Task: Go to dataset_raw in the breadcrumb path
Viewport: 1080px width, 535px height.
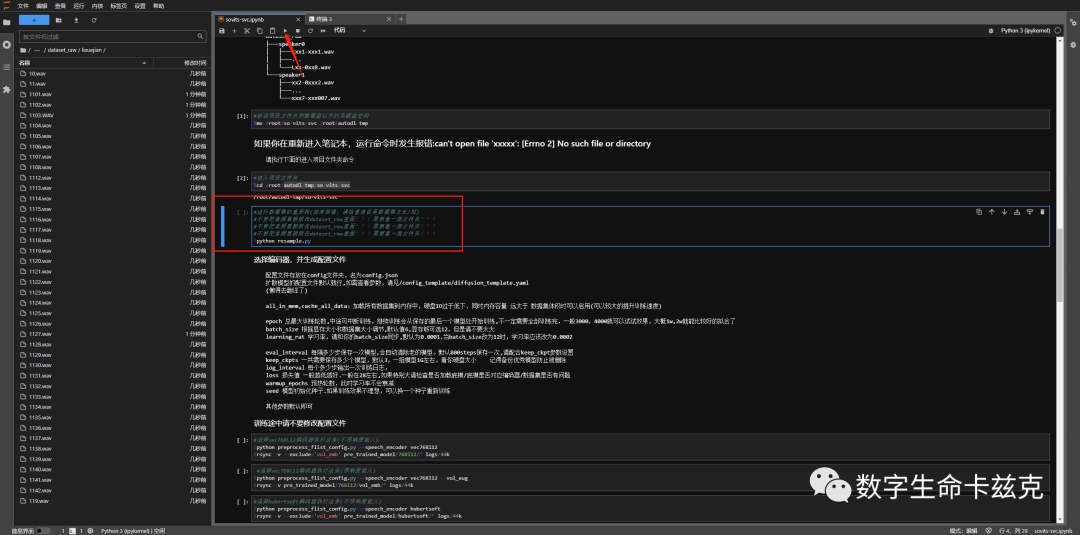Action: coord(63,50)
